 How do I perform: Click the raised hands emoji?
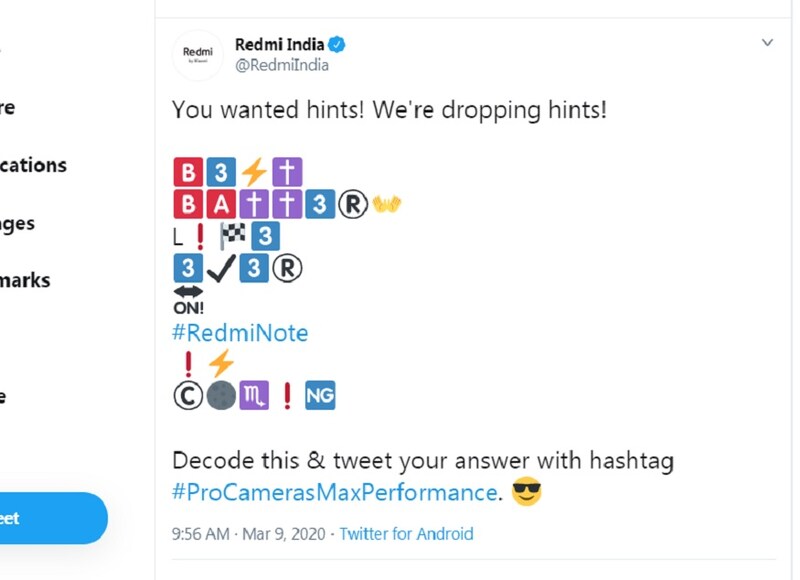pyautogui.click(x=386, y=204)
